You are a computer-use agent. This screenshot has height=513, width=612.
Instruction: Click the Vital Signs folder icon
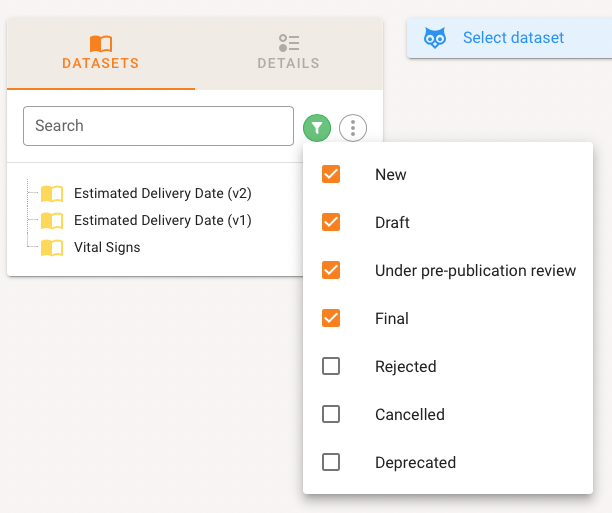click(52, 247)
